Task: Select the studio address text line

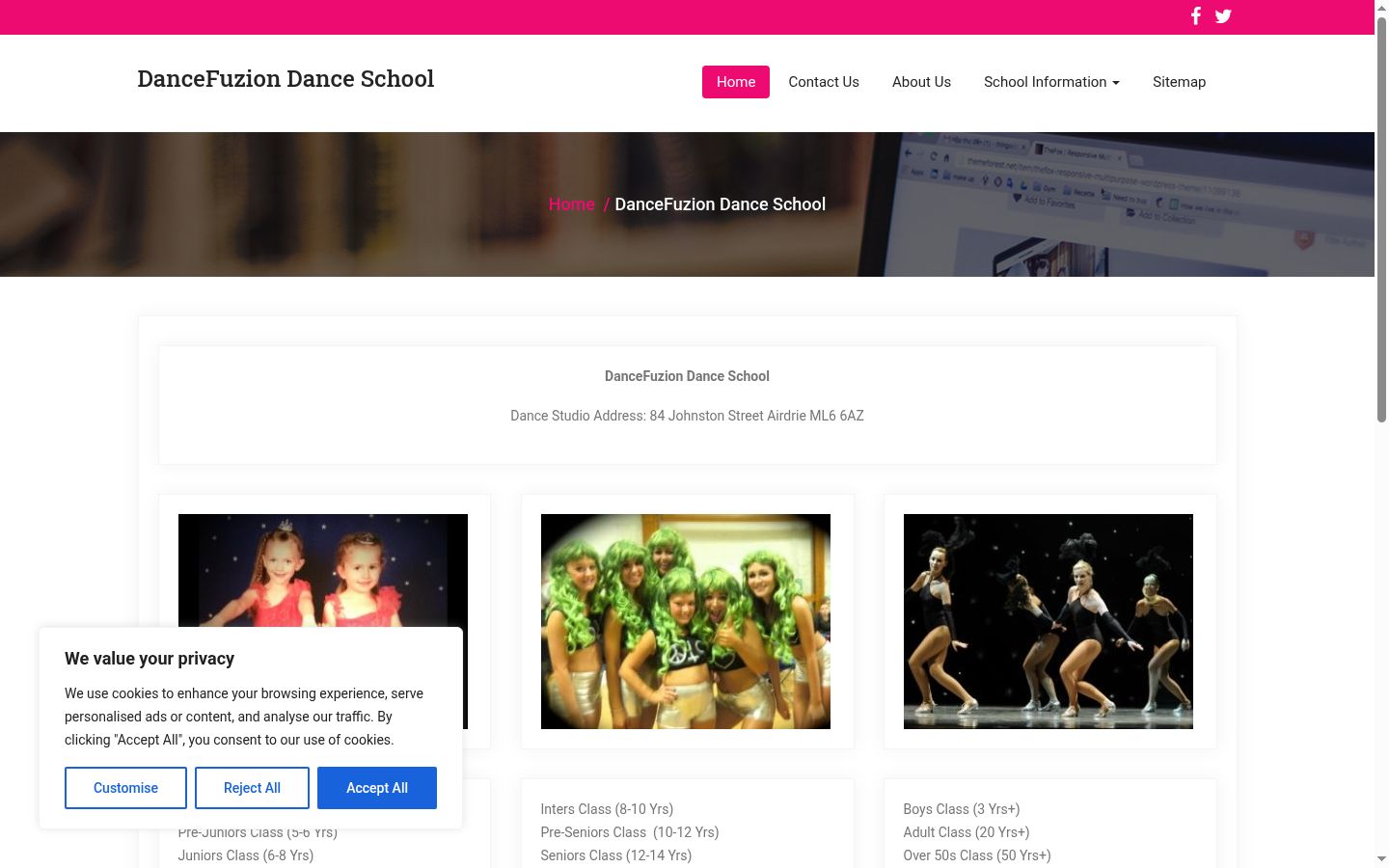Action: pos(687,416)
